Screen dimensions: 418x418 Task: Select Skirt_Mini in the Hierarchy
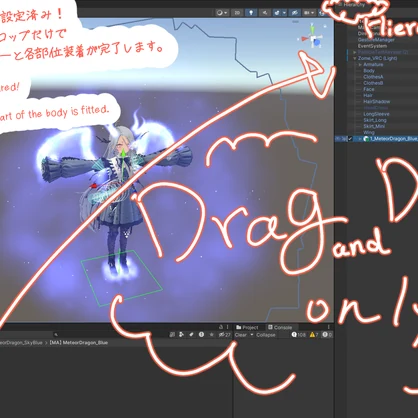(x=374, y=126)
